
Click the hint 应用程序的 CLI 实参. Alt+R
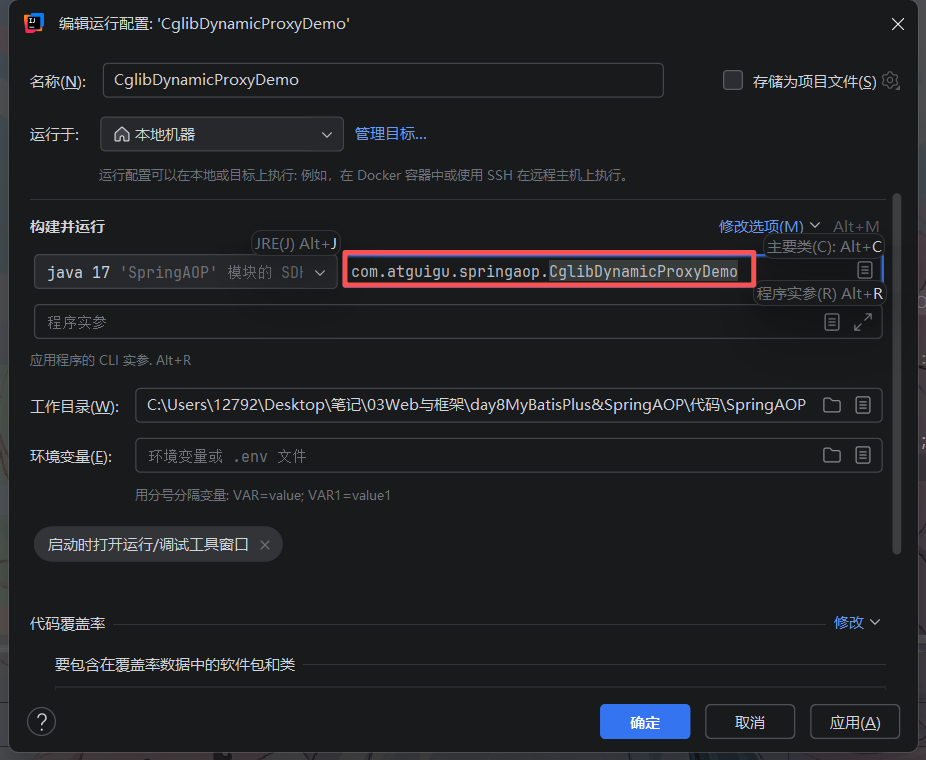coord(110,360)
